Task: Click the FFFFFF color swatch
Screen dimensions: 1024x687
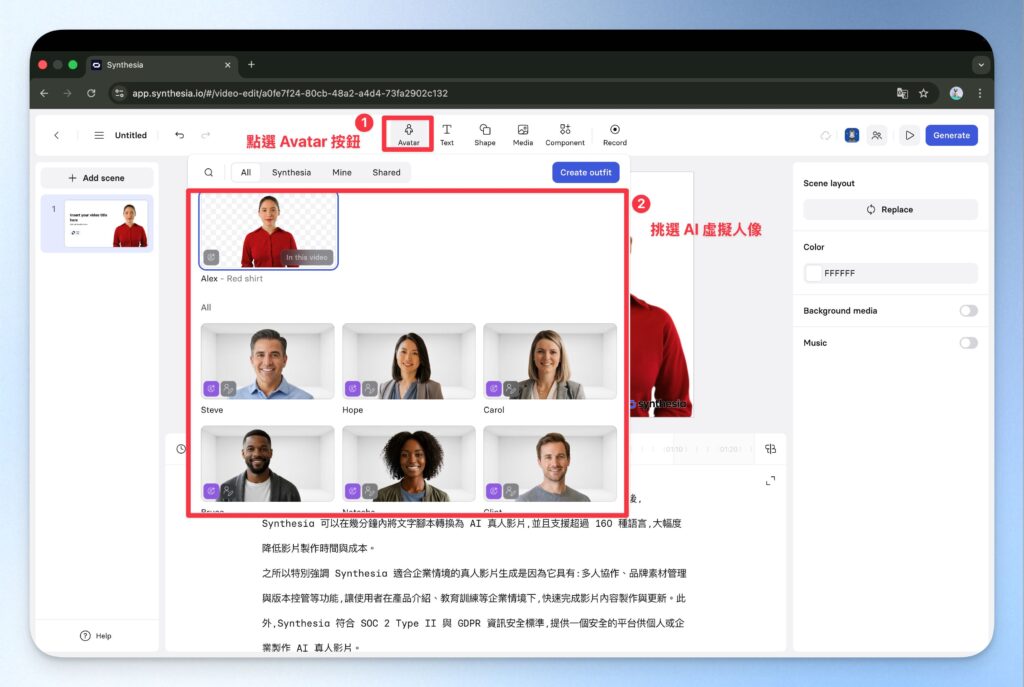Action: click(x=814, y=273)
